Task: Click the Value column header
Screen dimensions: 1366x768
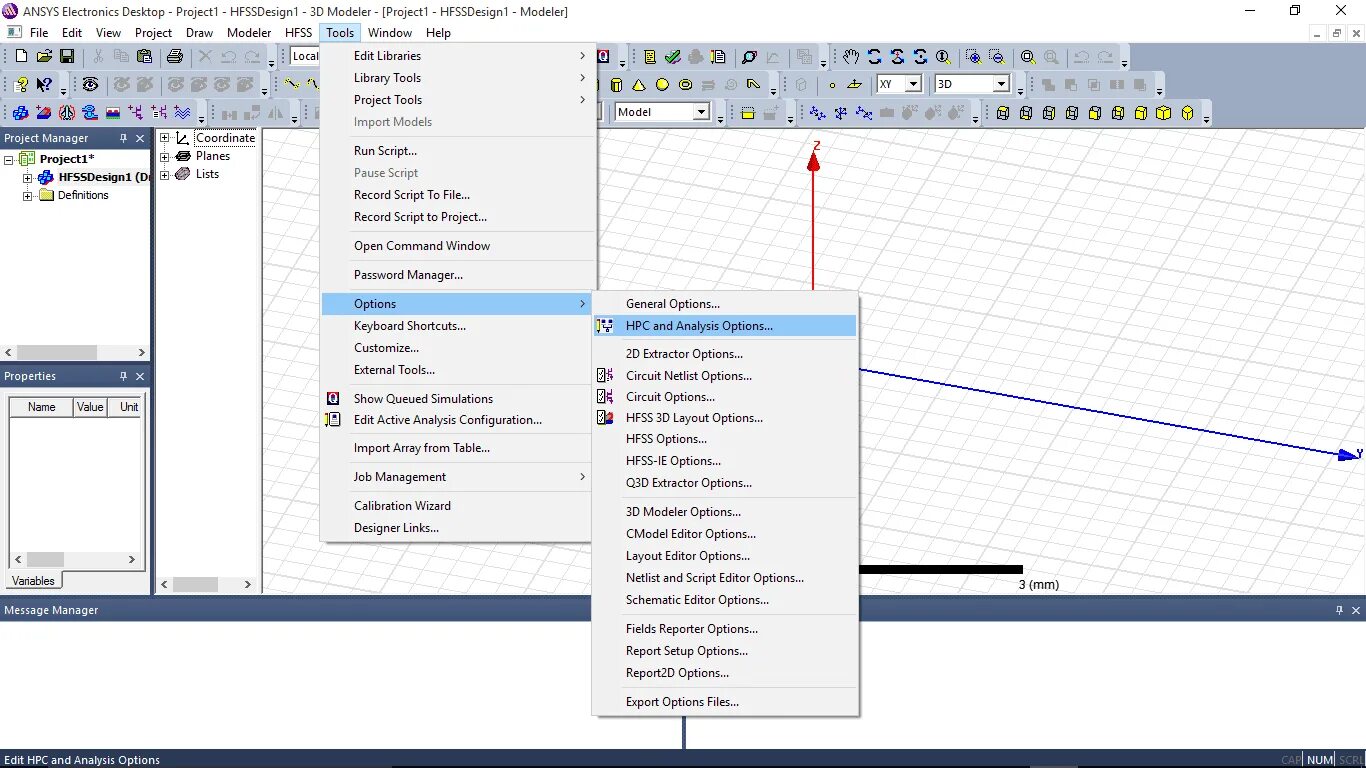Action: coord(91,407)
